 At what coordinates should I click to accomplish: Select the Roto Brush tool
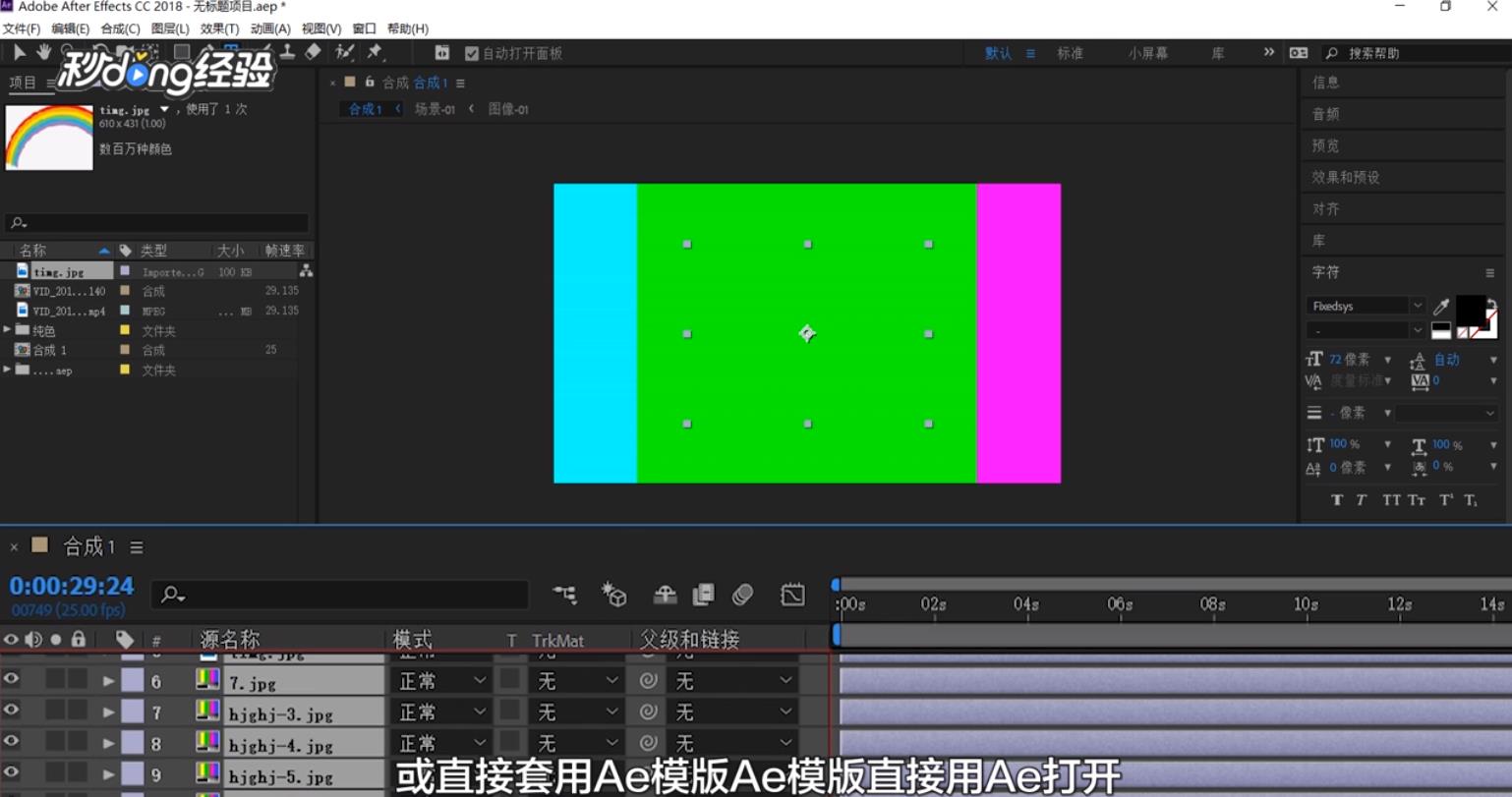[x=342, y=52]
